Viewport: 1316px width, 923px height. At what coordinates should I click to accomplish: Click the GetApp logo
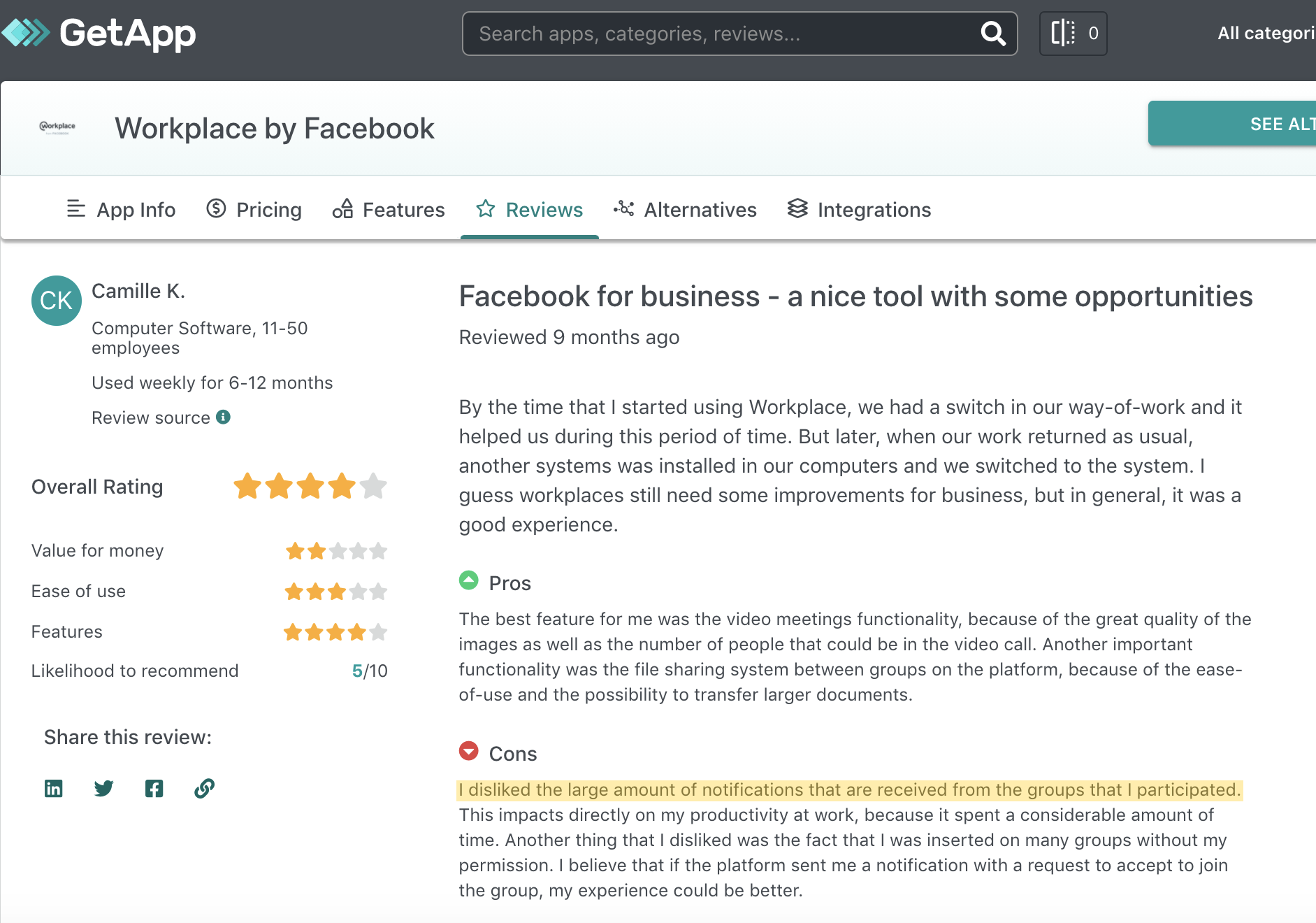tap(99, 33)
